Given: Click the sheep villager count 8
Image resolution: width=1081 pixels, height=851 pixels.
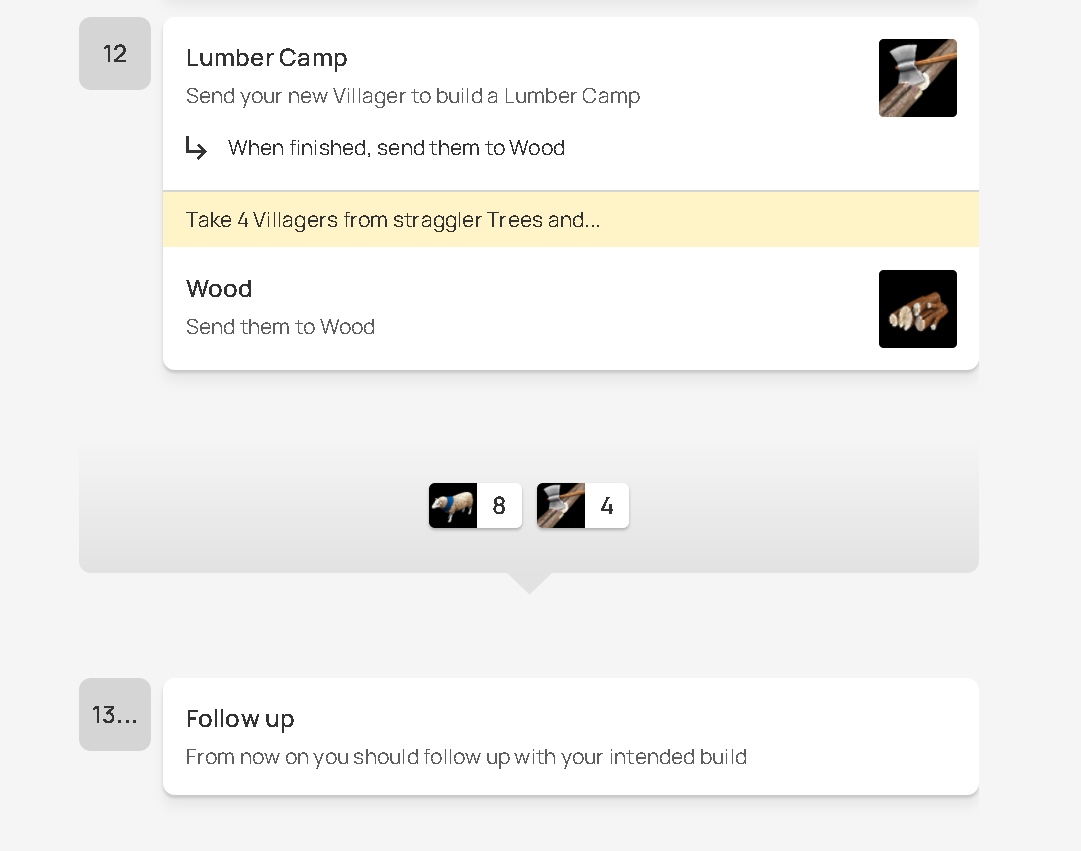Looking at the screenshot, I should (x=499, y=506).
